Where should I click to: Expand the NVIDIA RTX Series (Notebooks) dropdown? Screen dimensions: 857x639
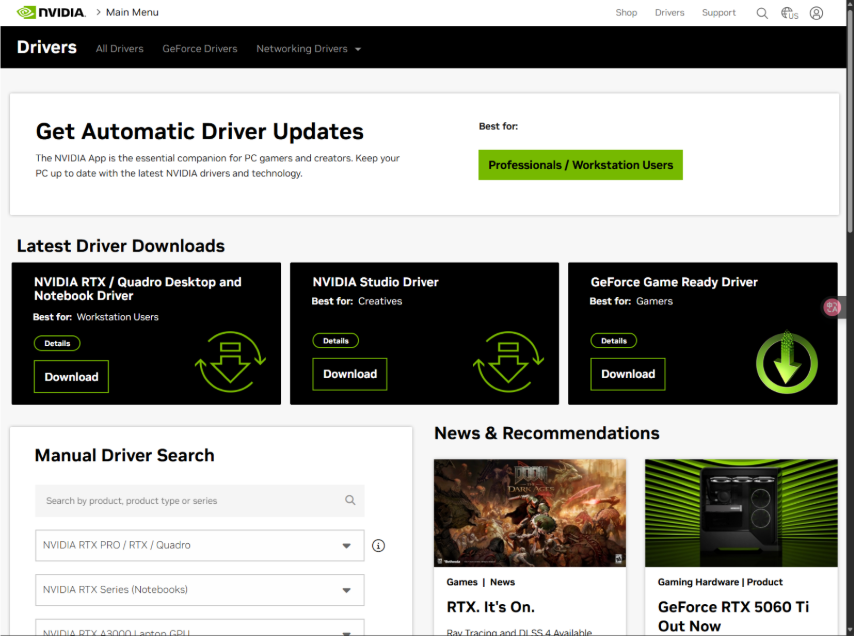[199, 590]
